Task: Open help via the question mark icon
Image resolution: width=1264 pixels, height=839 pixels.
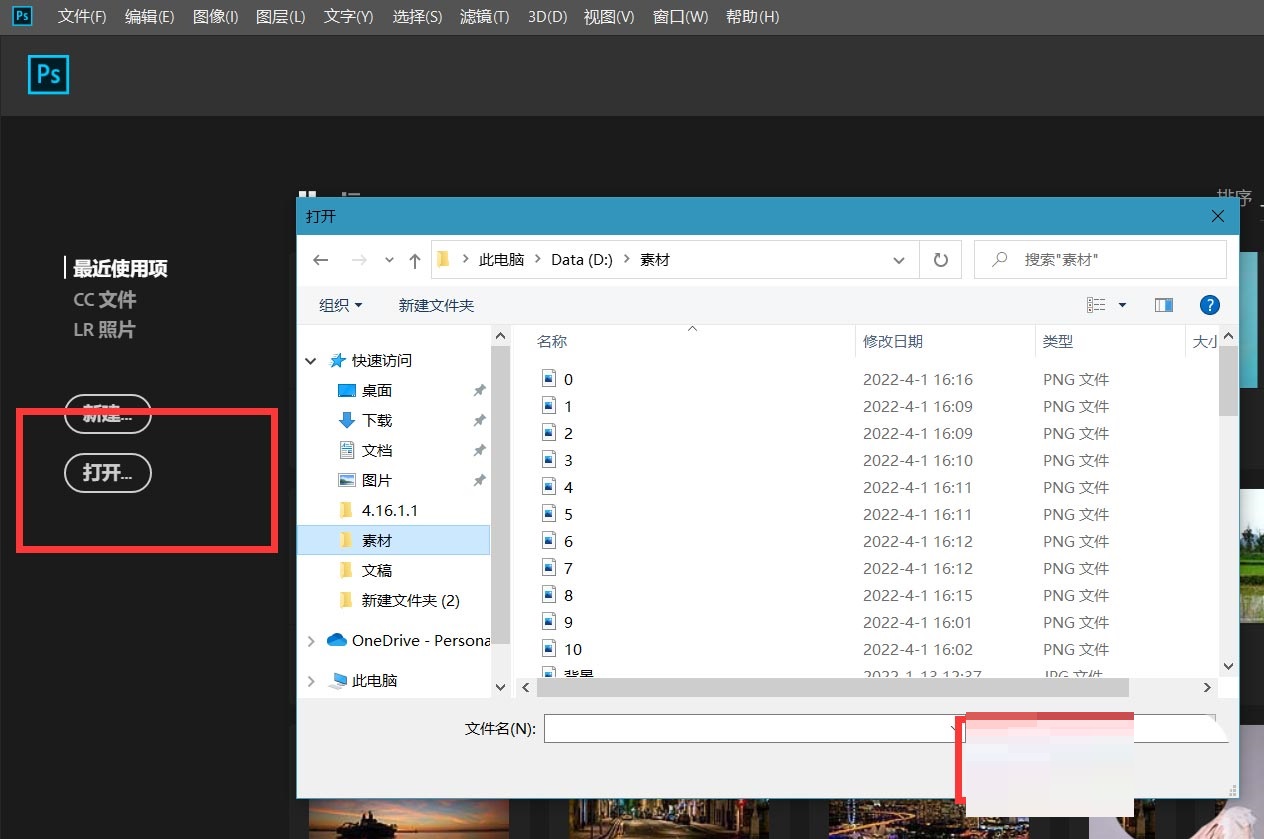Action: (1210, 305)
